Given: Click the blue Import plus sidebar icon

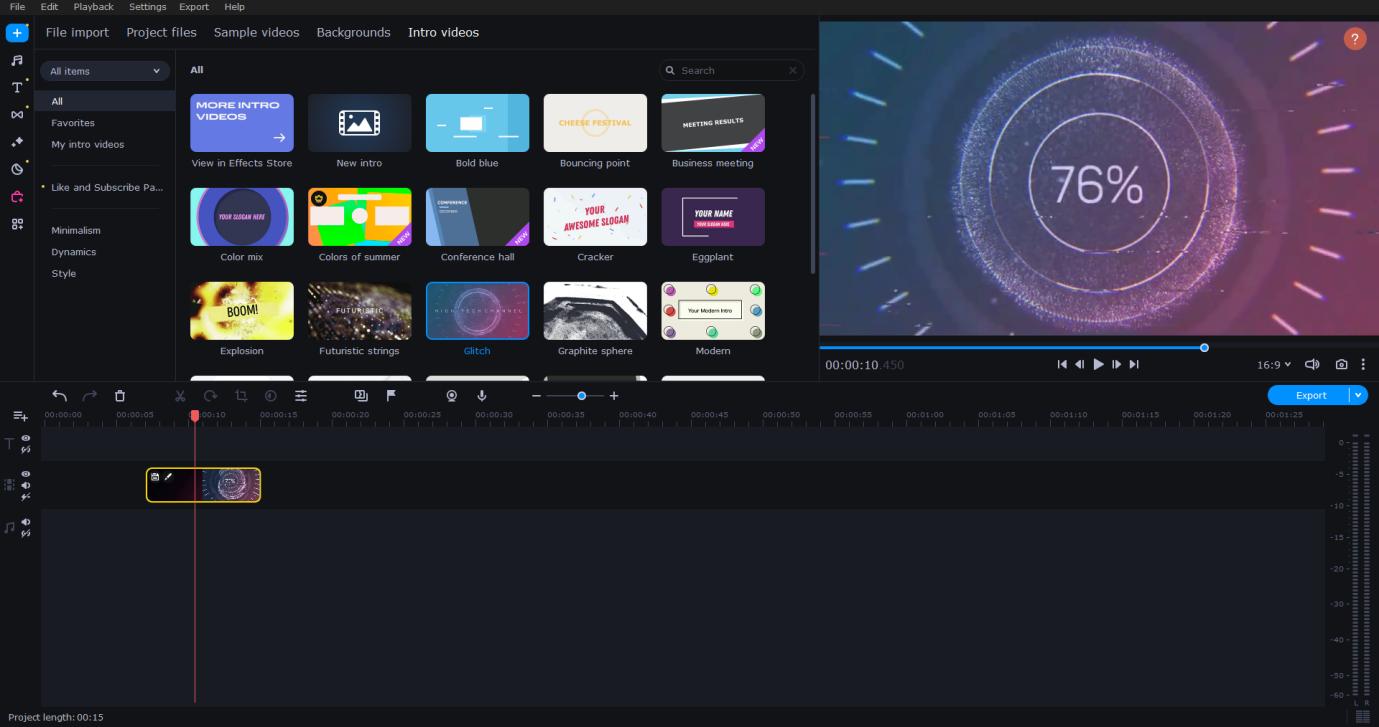Looking at the screenshot, I should pos(17,33).
